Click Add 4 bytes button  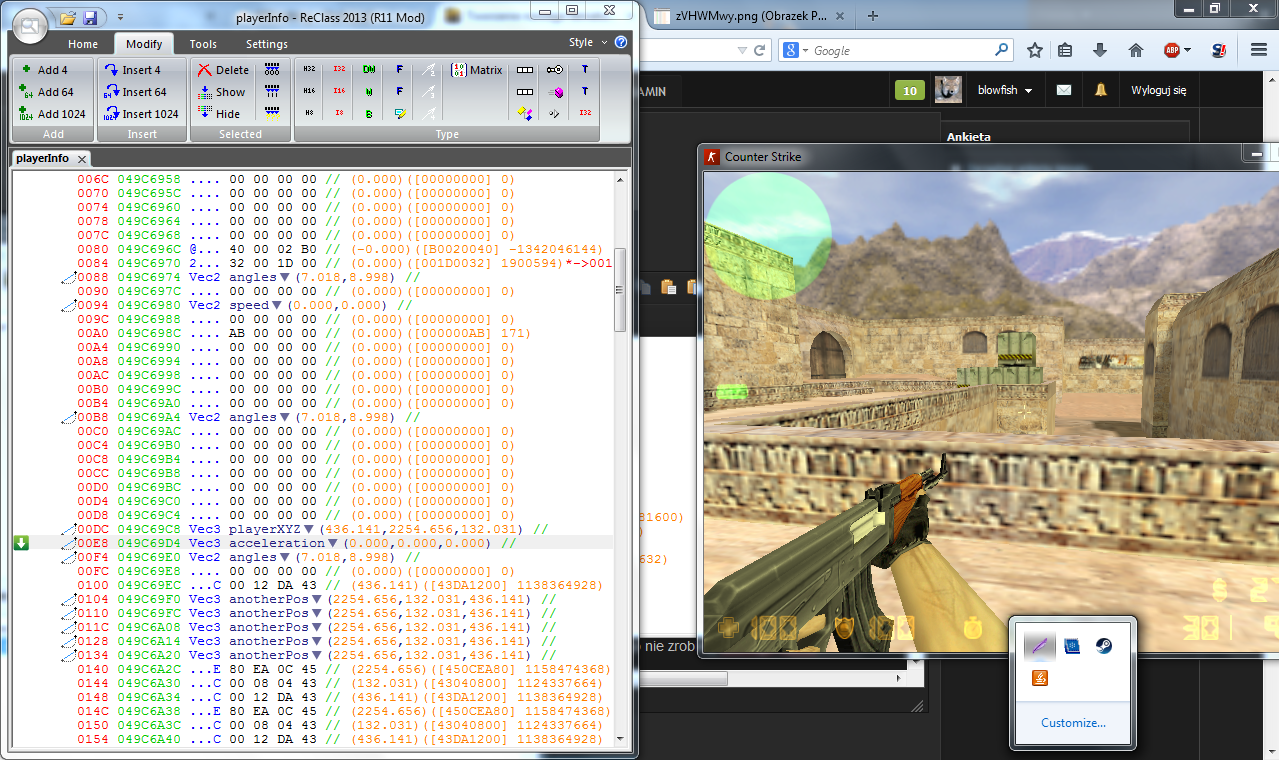point(45,70)
